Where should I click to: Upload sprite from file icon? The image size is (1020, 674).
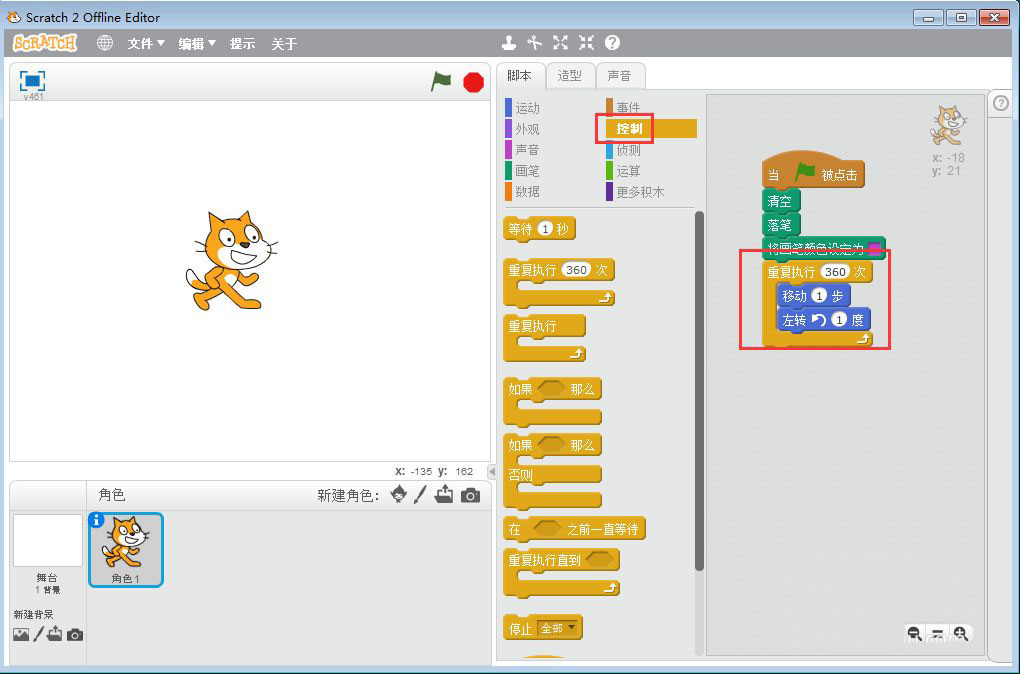coord(444,495)
